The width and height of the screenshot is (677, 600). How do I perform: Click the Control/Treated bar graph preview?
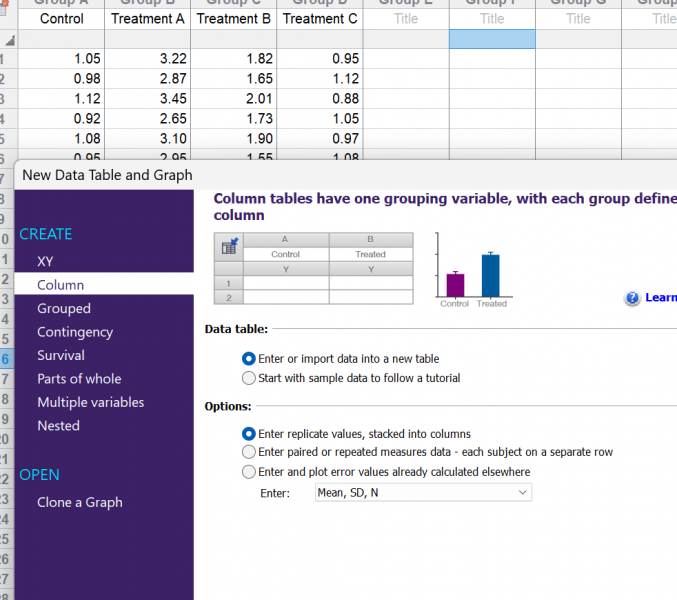tap(474, 270)
